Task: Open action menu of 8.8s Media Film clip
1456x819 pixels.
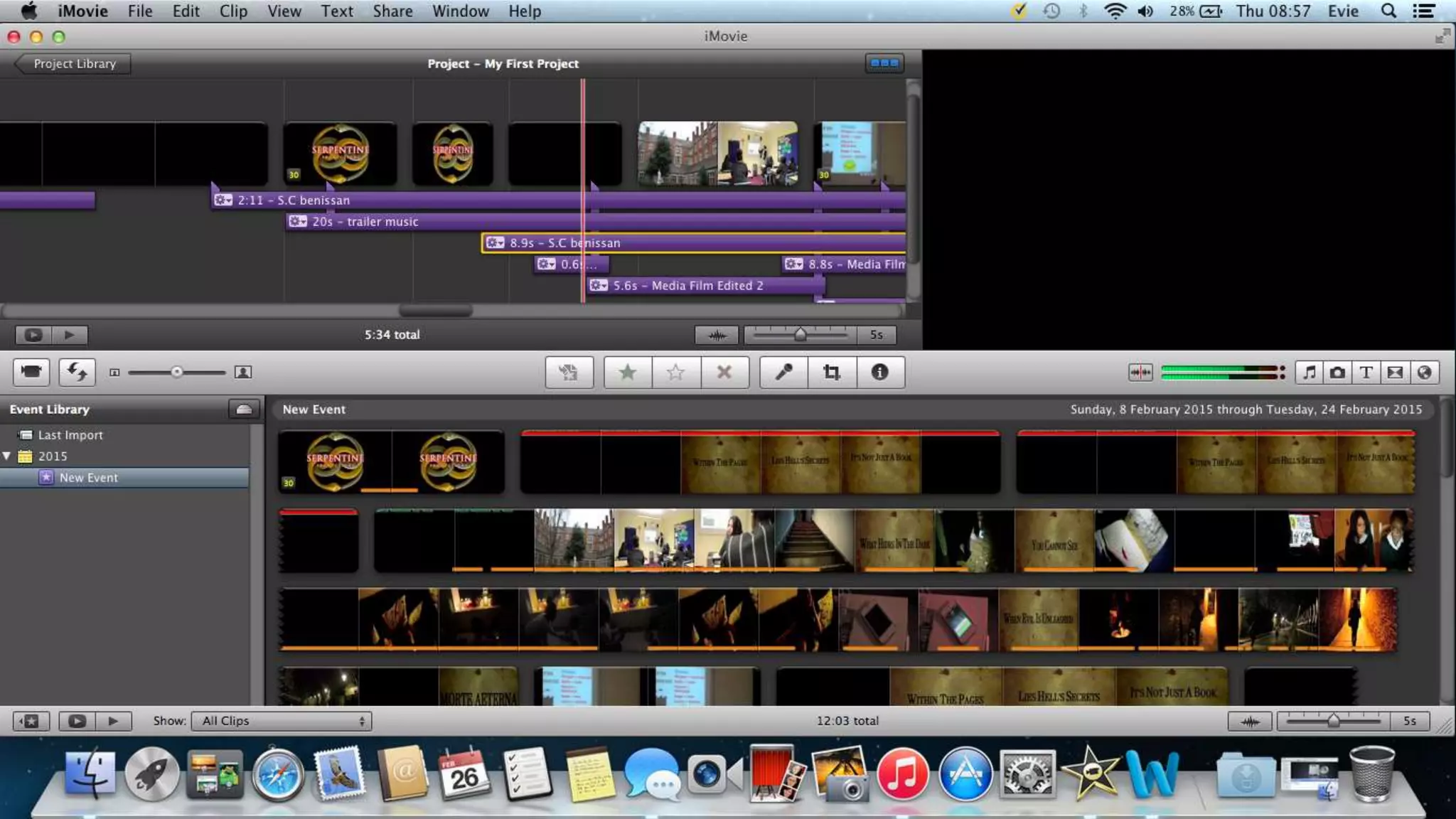Action: (x=793, y=264)
